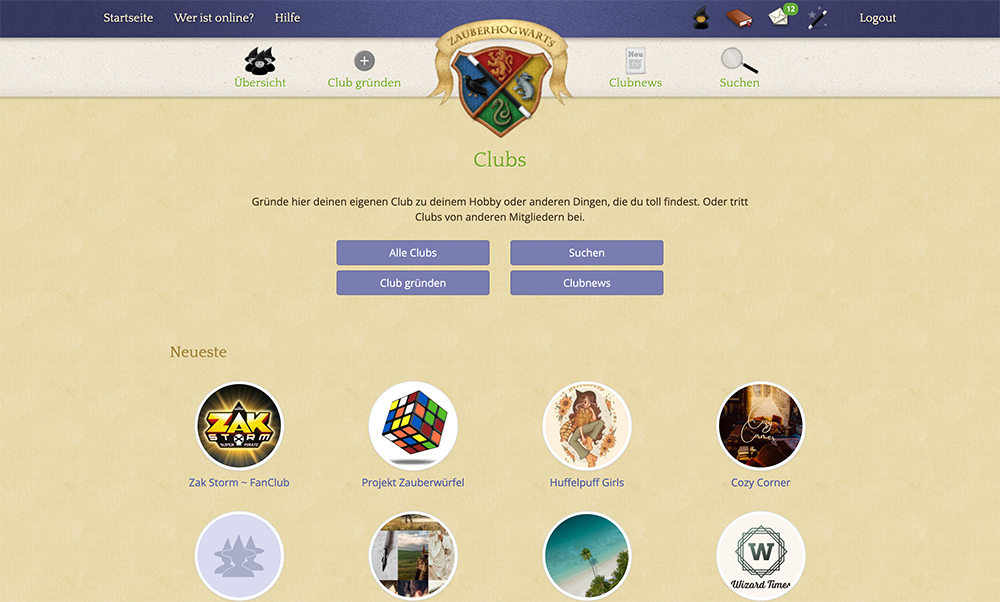Open the Wer ist online? menu item
Image resolution: width=1000 pixels, height=602 pixels.
pos(214,18)
